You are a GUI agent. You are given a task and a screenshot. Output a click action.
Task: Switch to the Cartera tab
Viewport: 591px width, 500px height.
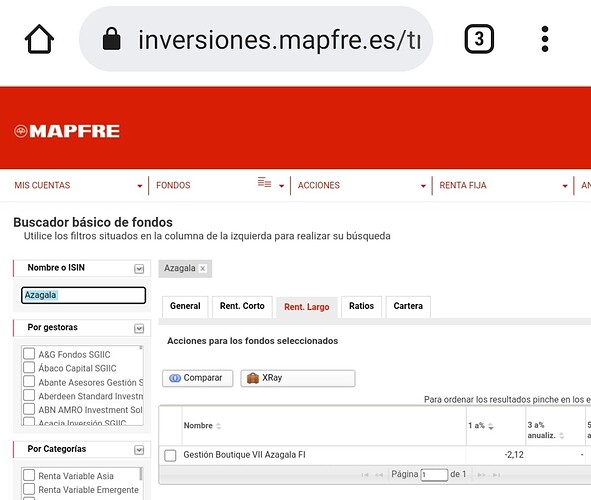tap(408, 307)
